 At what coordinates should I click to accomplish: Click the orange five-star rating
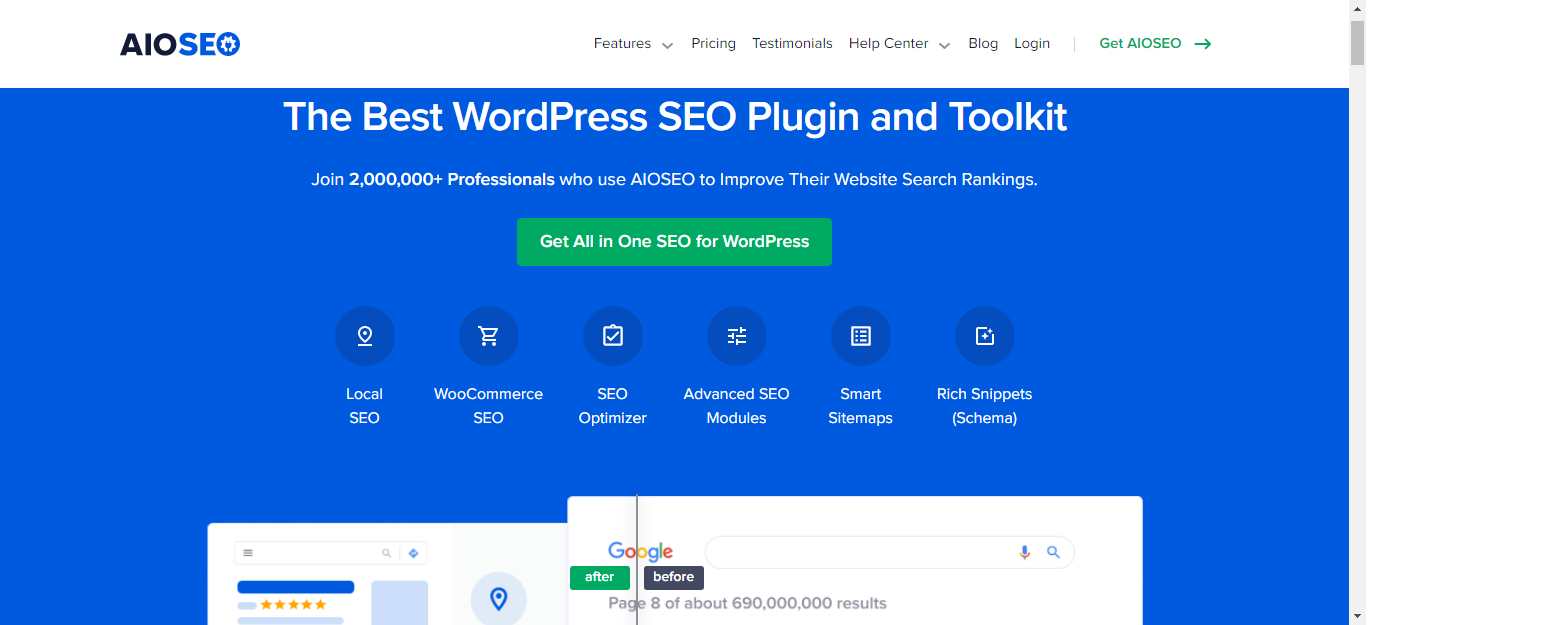[293, 604]
